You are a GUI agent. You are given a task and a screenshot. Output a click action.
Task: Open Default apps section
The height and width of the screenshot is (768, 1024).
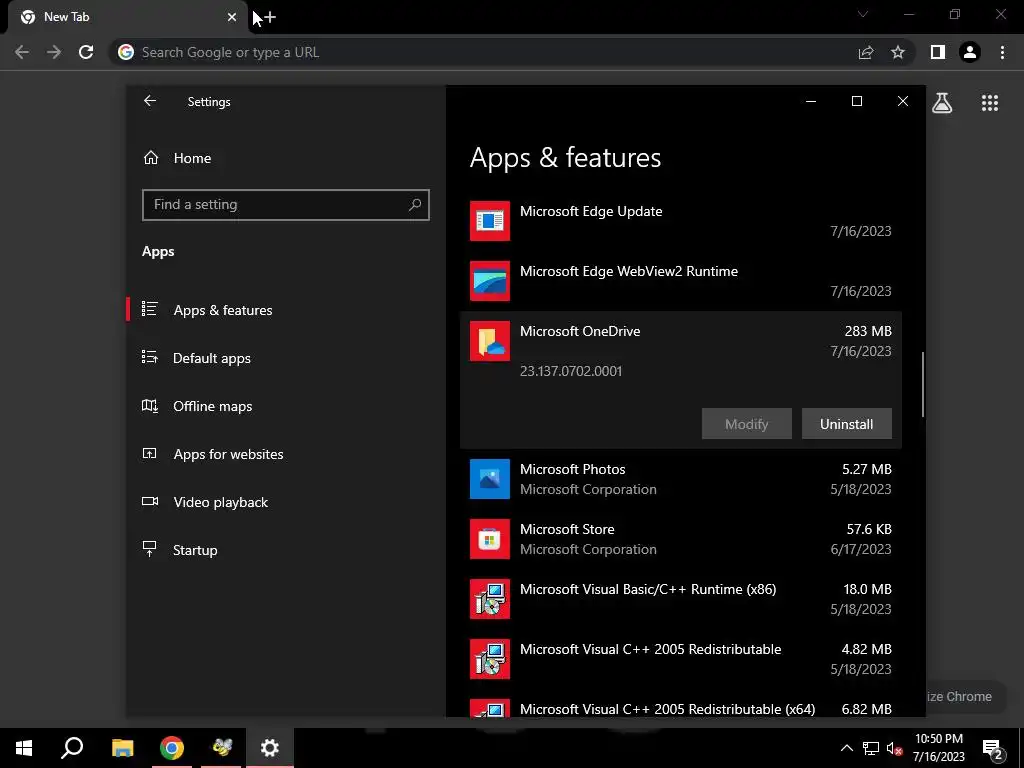coord(212,358)
